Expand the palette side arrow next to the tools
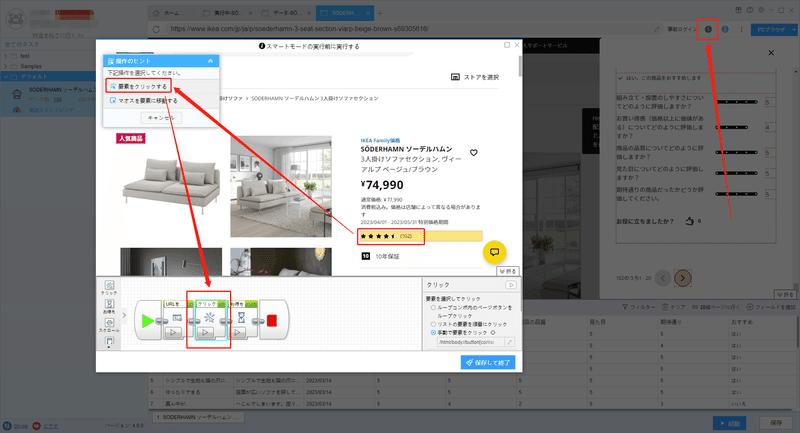The height and width of the screenshot is (433, 800). click(124, 315)
